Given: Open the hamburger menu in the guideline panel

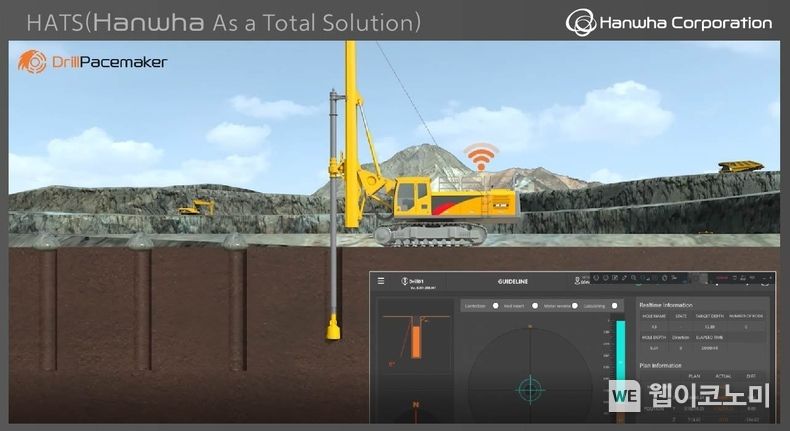Looking at the screenshot, I should pos(381,281).
